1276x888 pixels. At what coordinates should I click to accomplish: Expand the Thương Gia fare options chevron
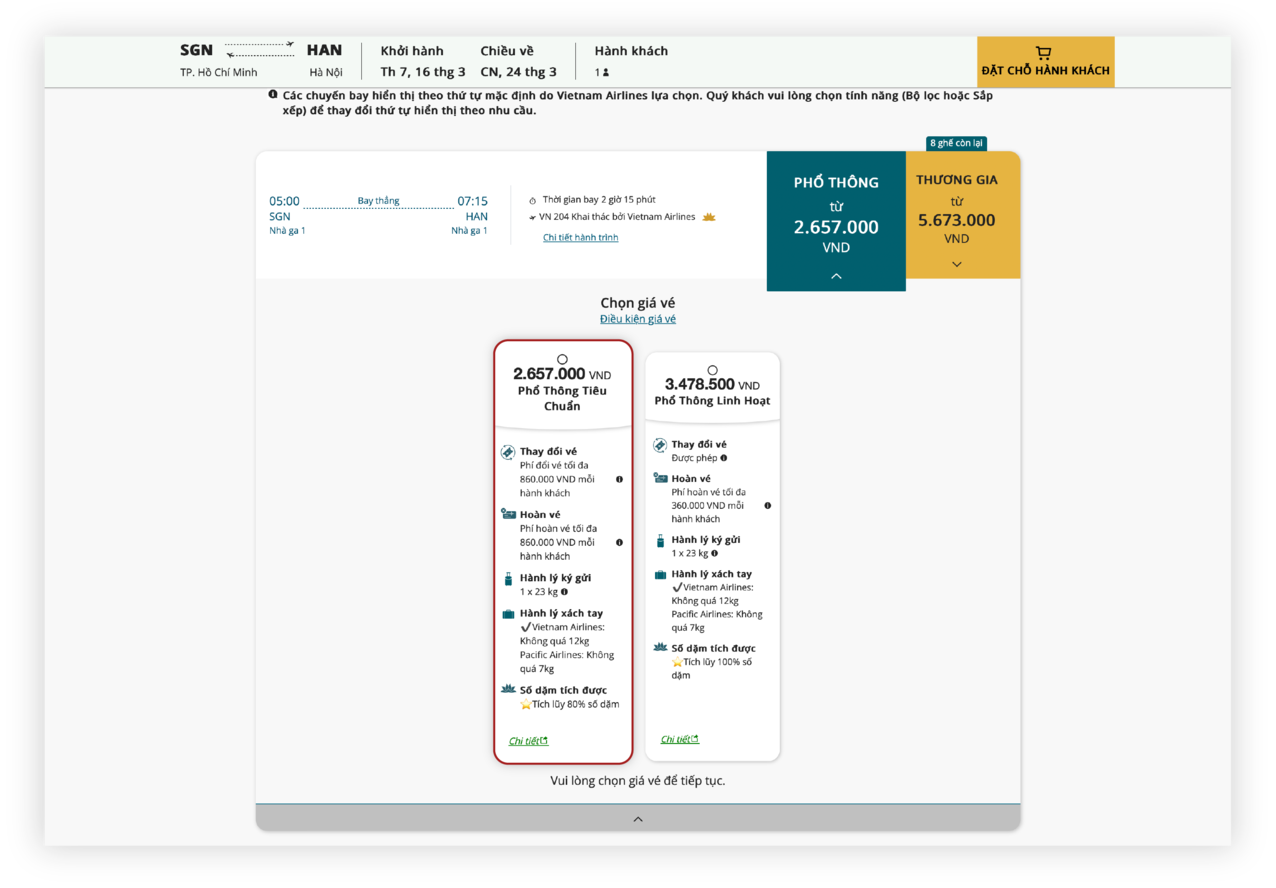[x=957, y=265]
